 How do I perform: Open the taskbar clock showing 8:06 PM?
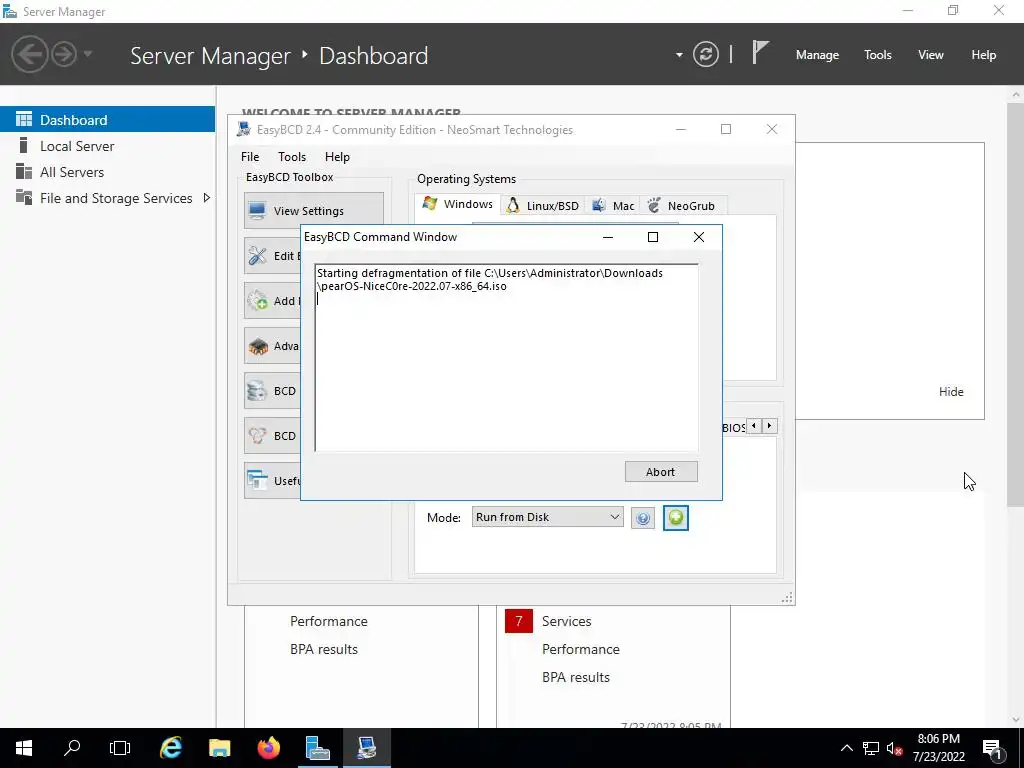pos(938,748)
